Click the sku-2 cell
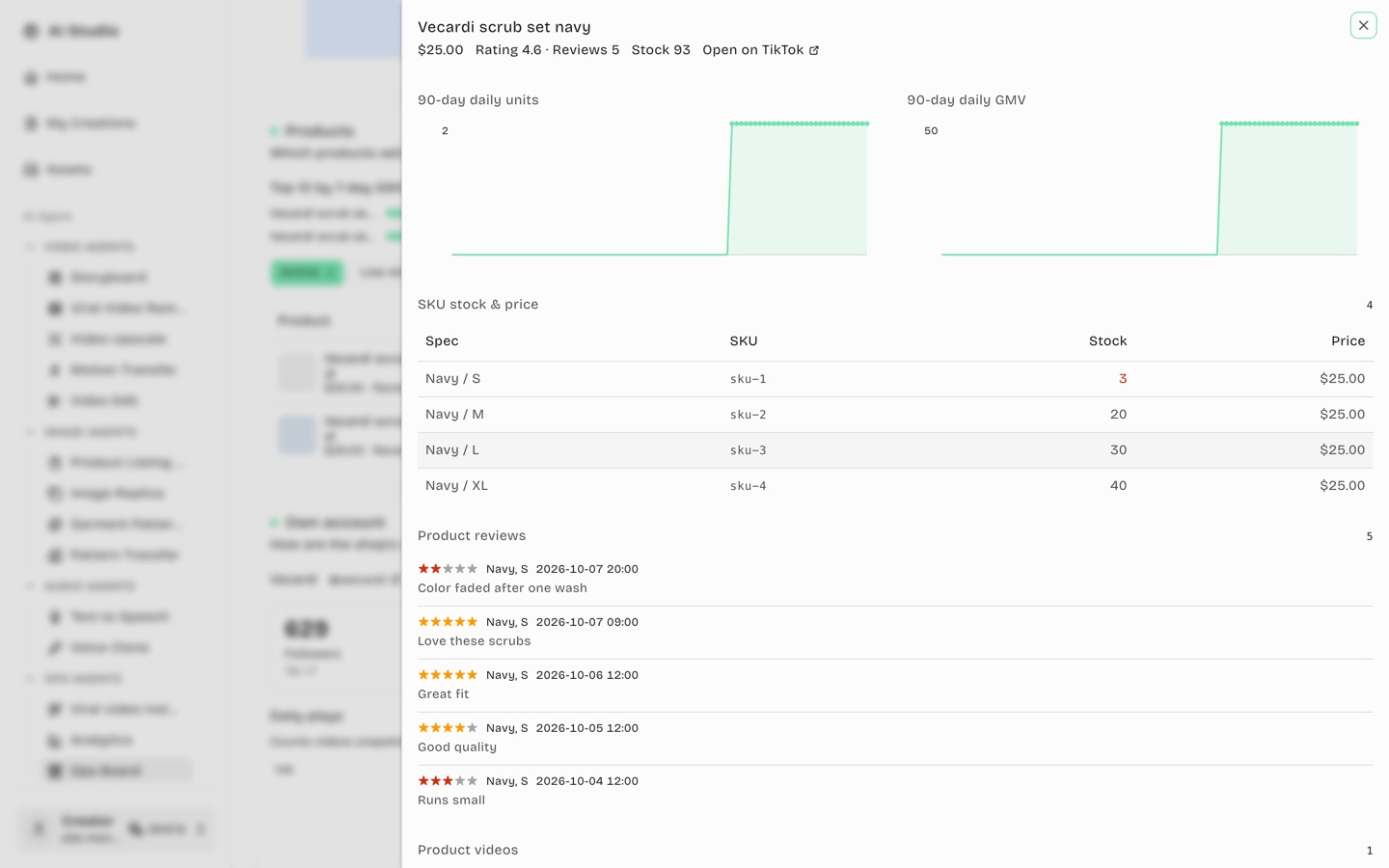 [749, 415]
